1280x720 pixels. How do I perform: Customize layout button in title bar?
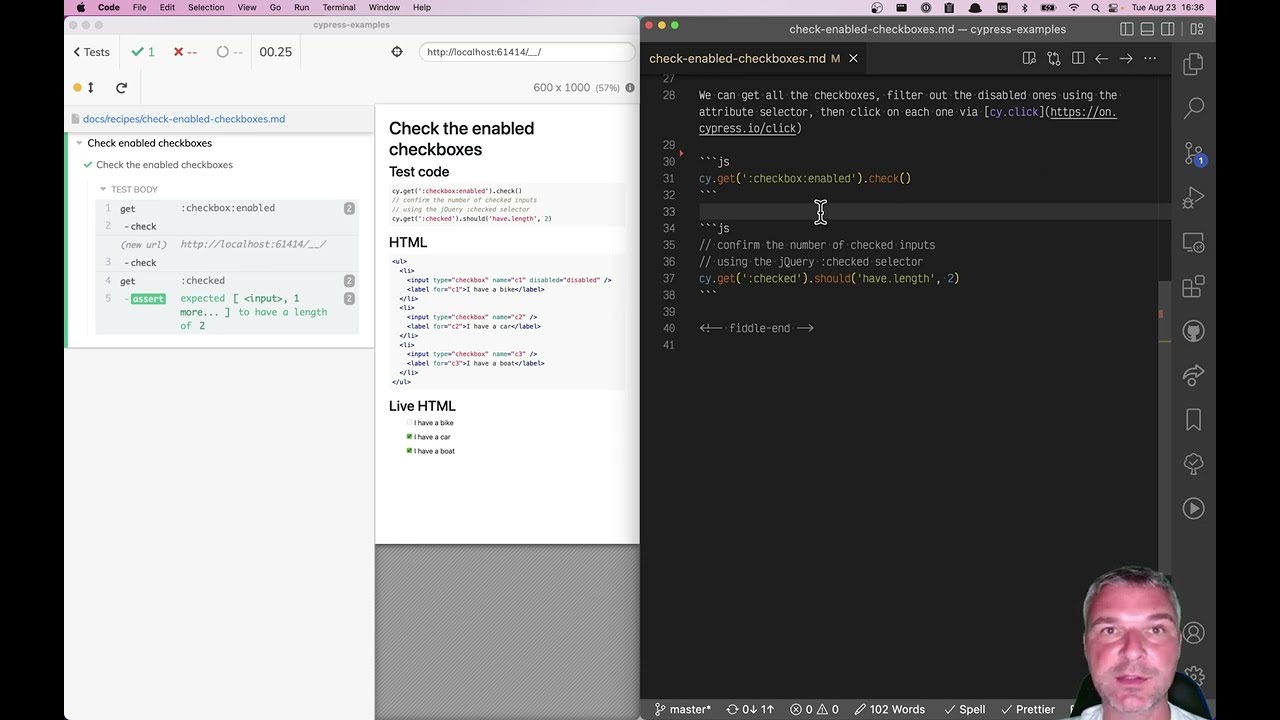(1196, 29)
